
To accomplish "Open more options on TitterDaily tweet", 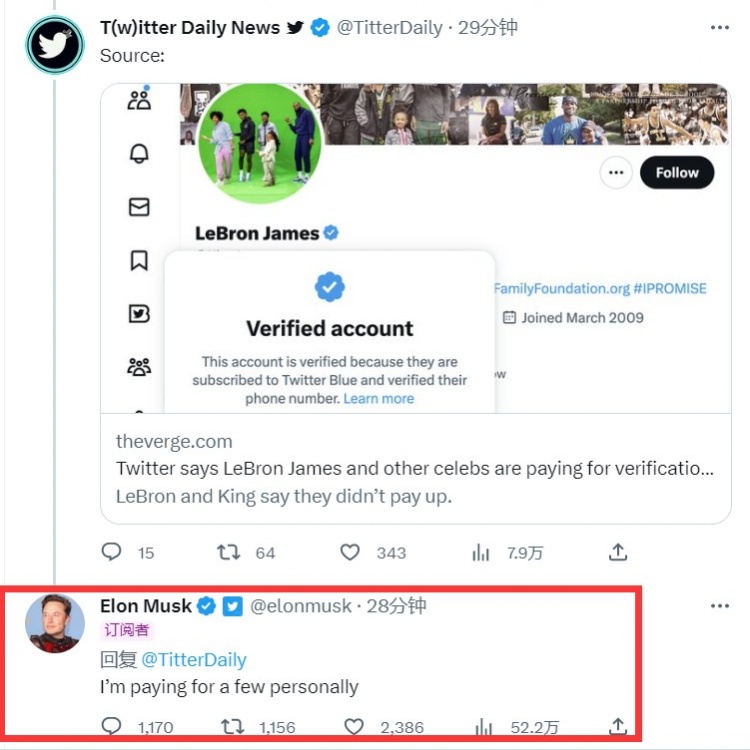I will [720, 28].
